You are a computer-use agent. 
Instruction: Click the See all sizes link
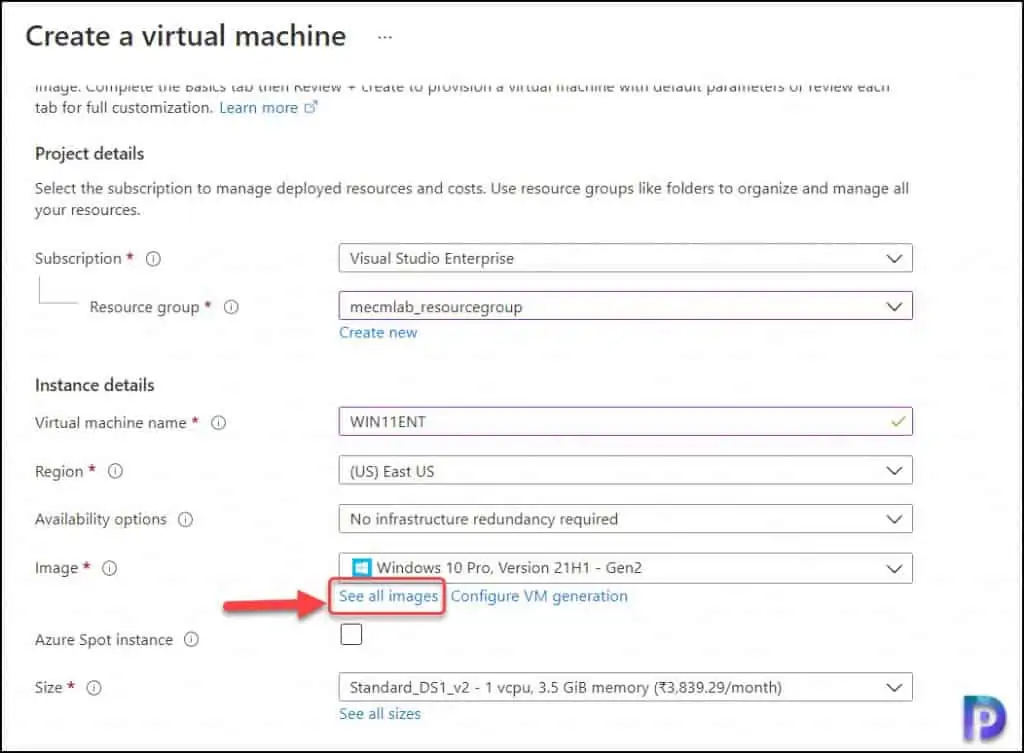tap(380, 714)
